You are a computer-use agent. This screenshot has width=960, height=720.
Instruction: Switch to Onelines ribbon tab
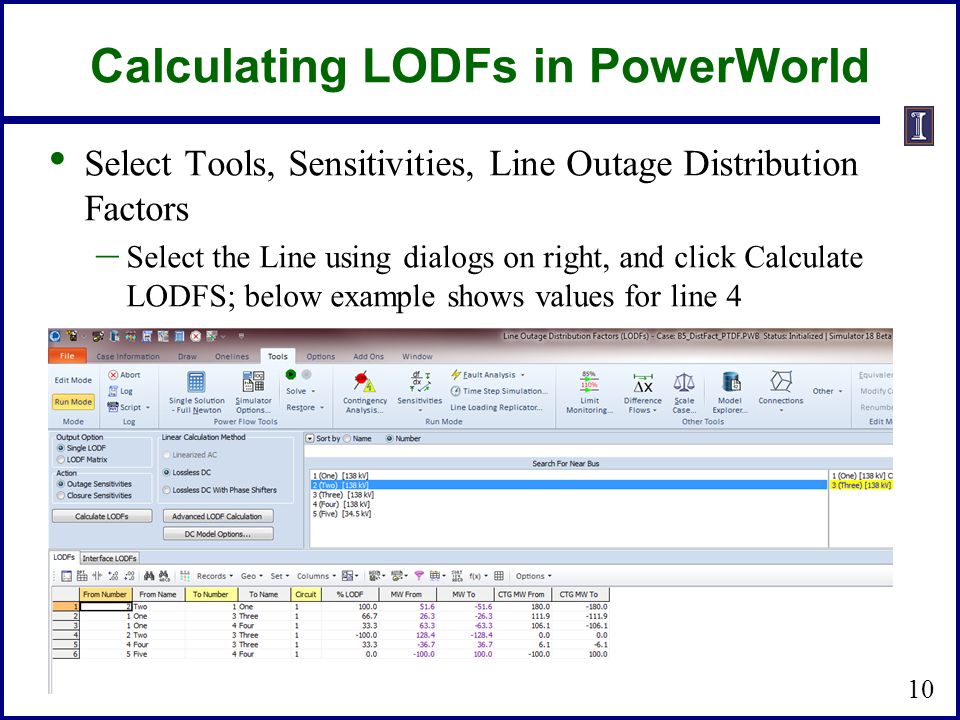(x=231, y=356)
